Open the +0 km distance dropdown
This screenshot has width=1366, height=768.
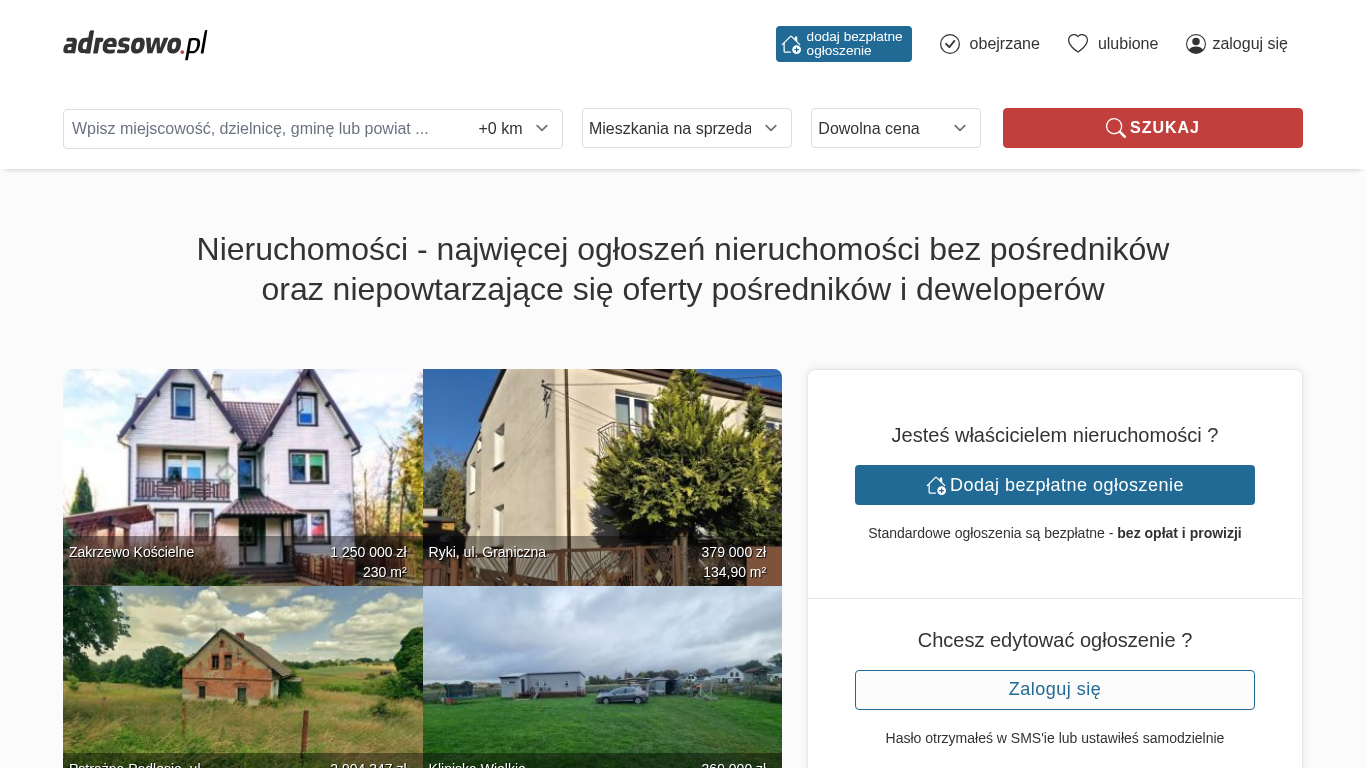(514, 128)
